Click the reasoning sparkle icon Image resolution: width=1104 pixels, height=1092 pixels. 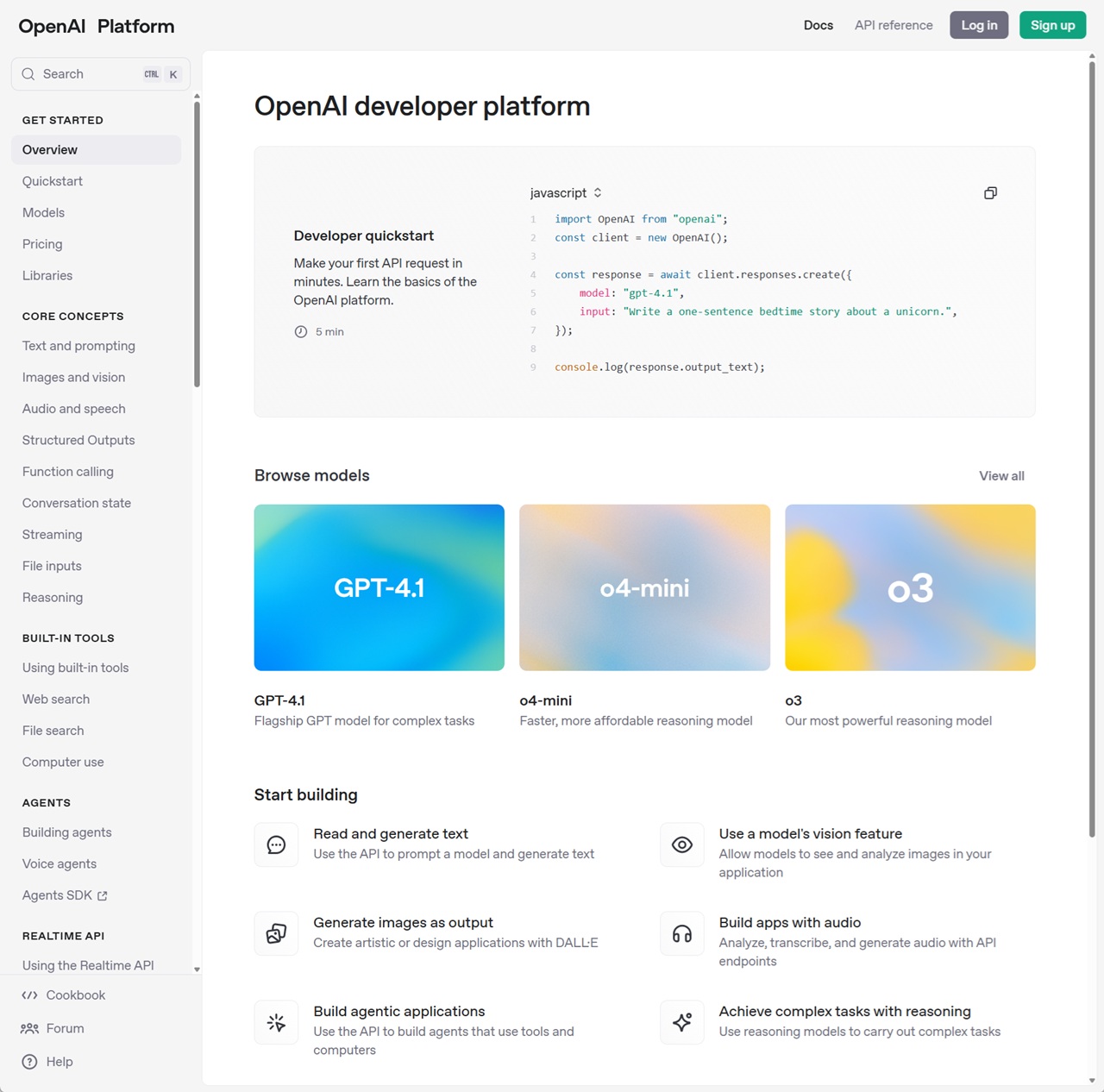[x=682, y=1023]
